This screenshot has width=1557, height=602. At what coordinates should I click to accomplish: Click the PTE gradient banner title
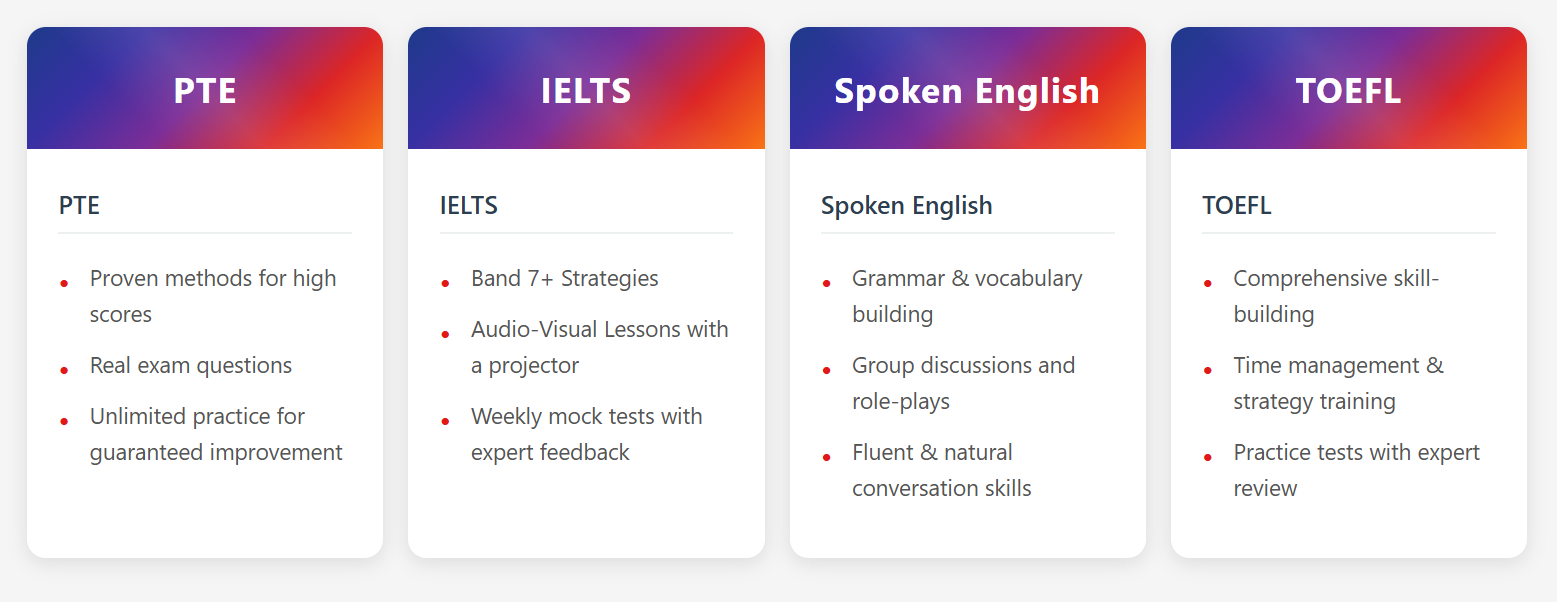click(205, 91)
